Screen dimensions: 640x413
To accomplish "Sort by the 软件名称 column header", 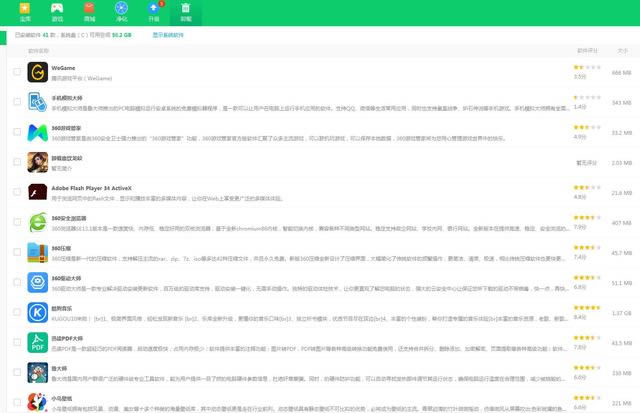I will click(x=38, y=51).
